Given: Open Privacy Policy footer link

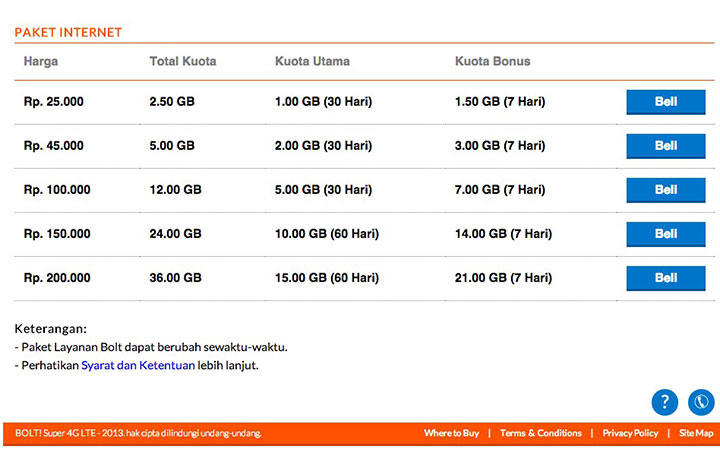Looking at the screenshot, I should tap(630, 433).
